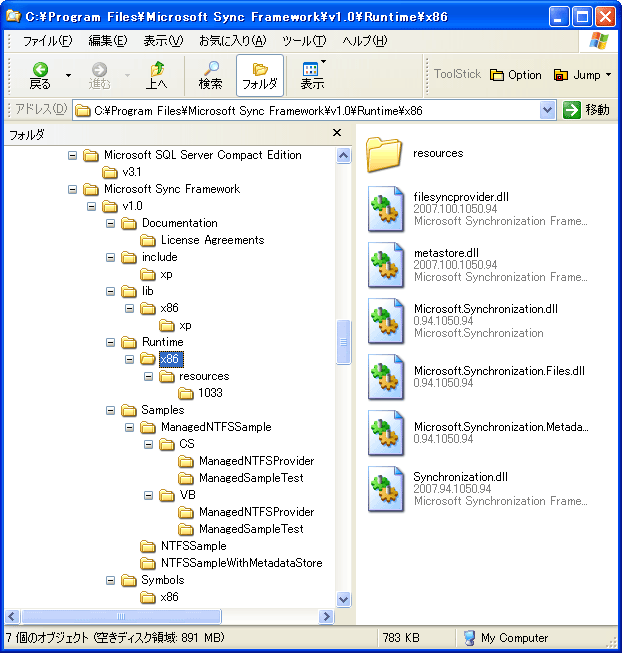Open the Back button history dropdown arrow

coord(68,75)
